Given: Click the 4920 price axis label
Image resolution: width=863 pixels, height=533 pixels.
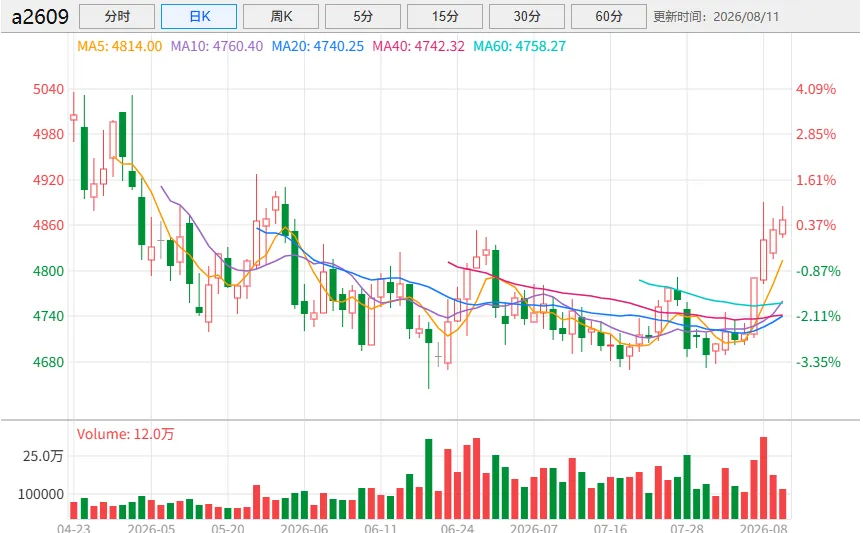Looking at the screenshot, I should tap(48, 180).
